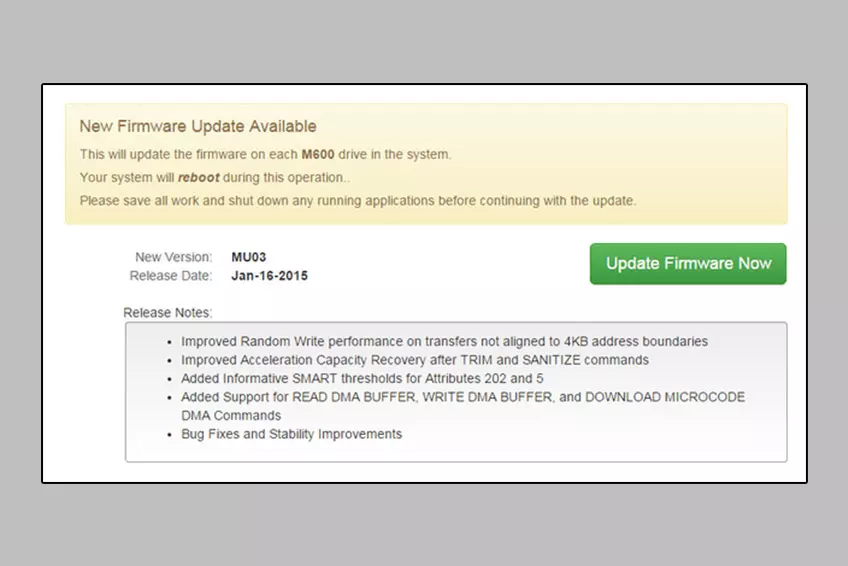
Task: Select the Jan-16-2015 date value
Action: [270, 276]
